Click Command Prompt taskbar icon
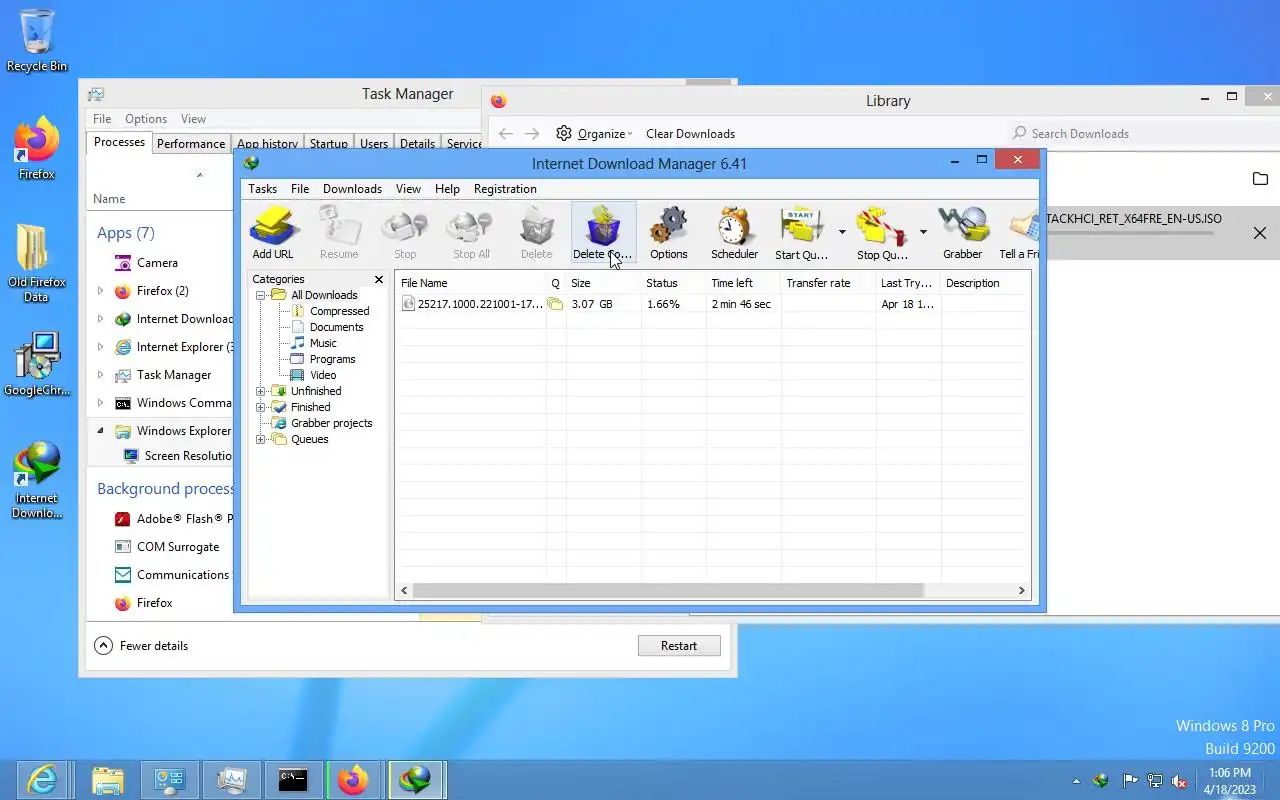 tap(292, 779)
